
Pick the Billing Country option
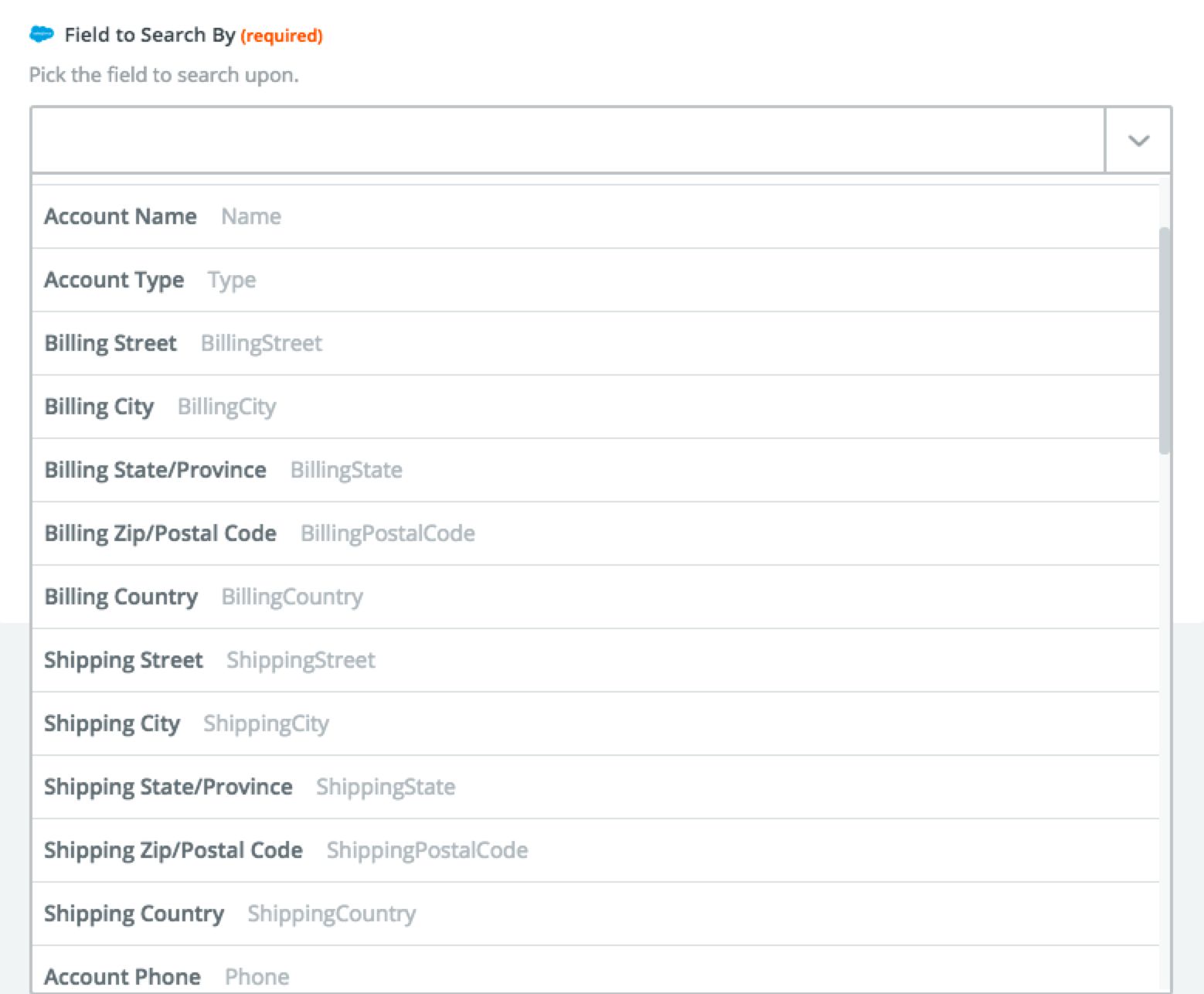click(x=121, y=597)
